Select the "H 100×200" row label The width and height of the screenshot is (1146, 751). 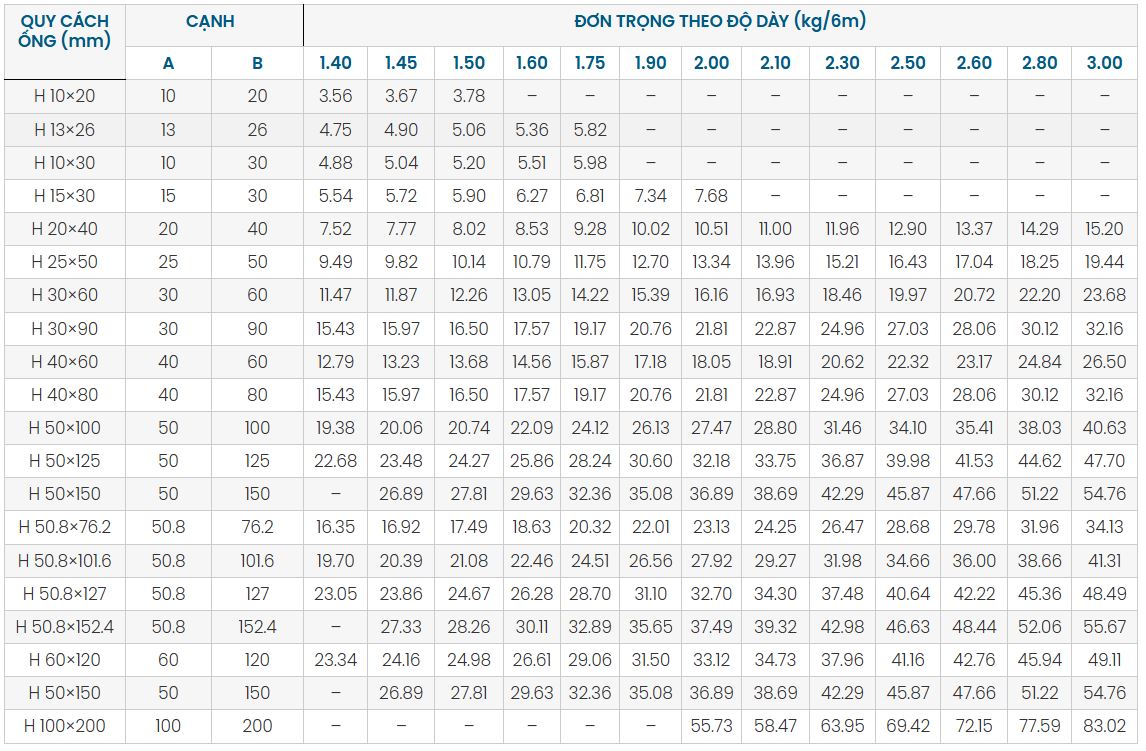tap(64, 725)
